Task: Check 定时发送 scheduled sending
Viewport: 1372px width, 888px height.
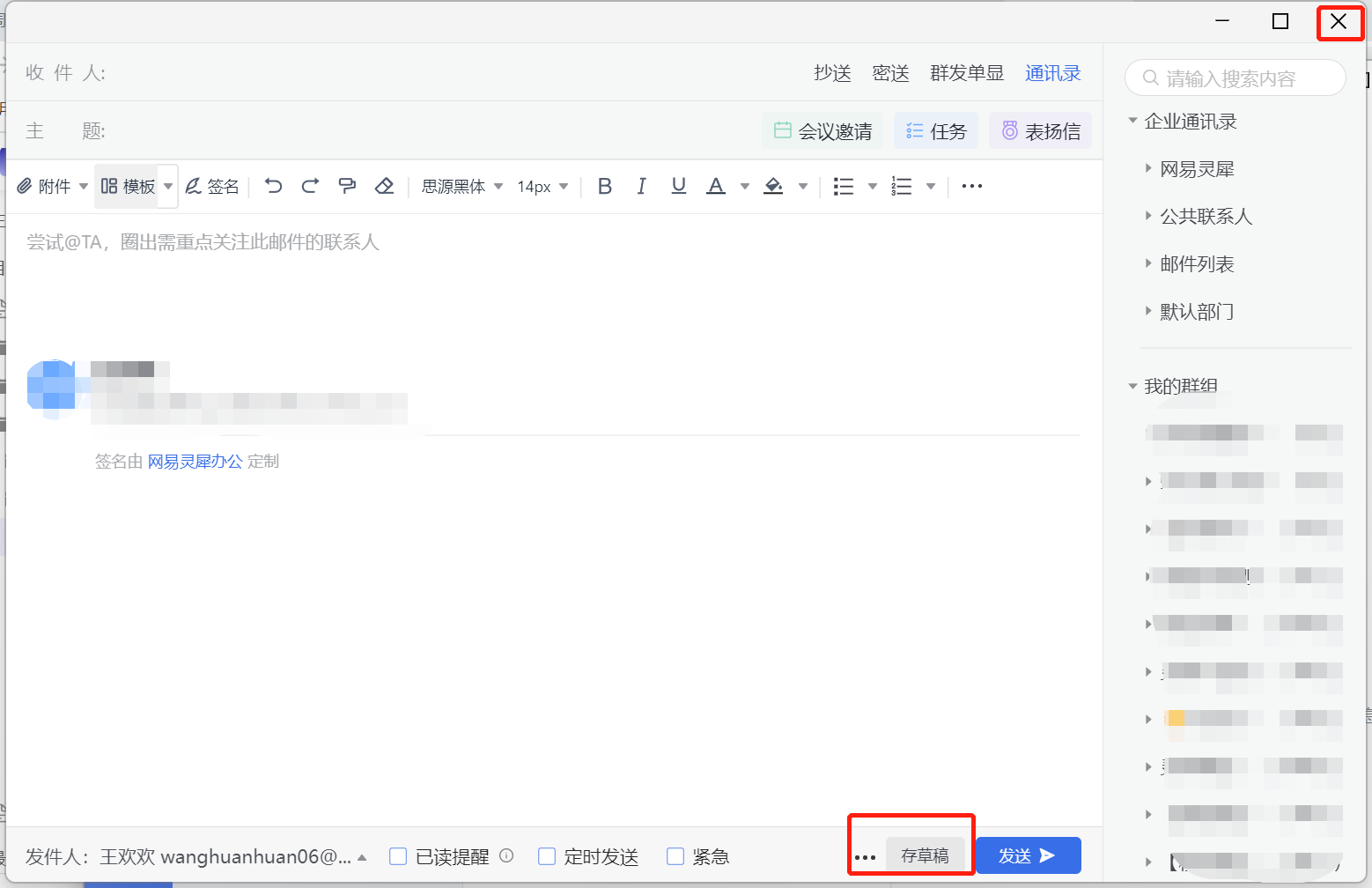Action: [547, 855]
